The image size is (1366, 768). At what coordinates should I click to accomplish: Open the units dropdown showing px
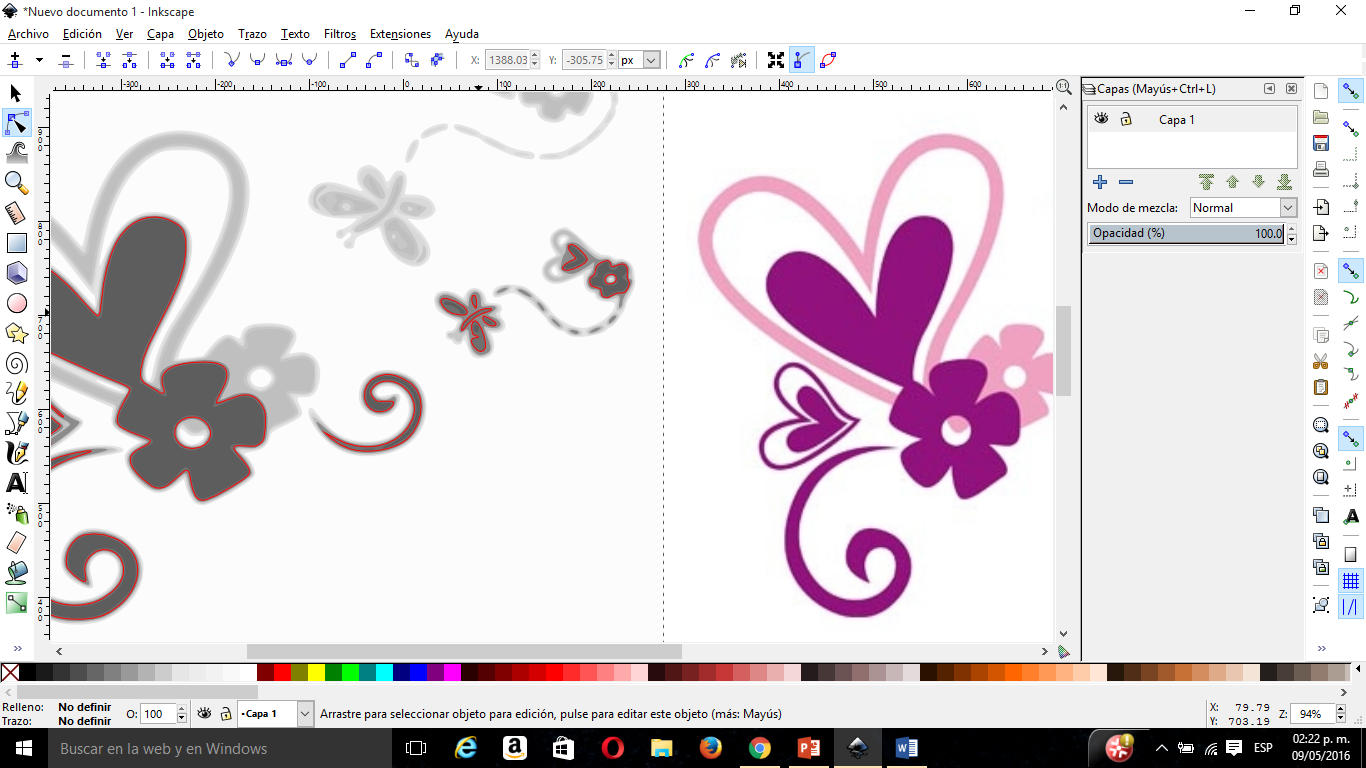(x=652, y=59)
